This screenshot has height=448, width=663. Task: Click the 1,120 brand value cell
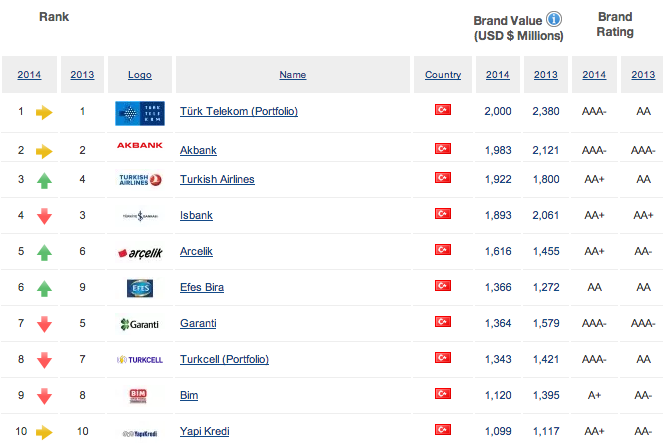pyautogui.click(x=498, y=395)
